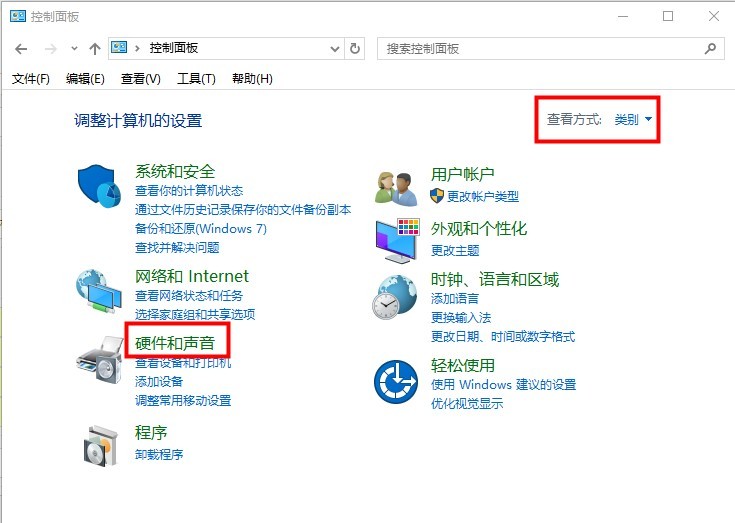Click 查找并解决问题 link
Viewport: 735px width, 523px height.
pyautogui.click(x=177, y=247)
